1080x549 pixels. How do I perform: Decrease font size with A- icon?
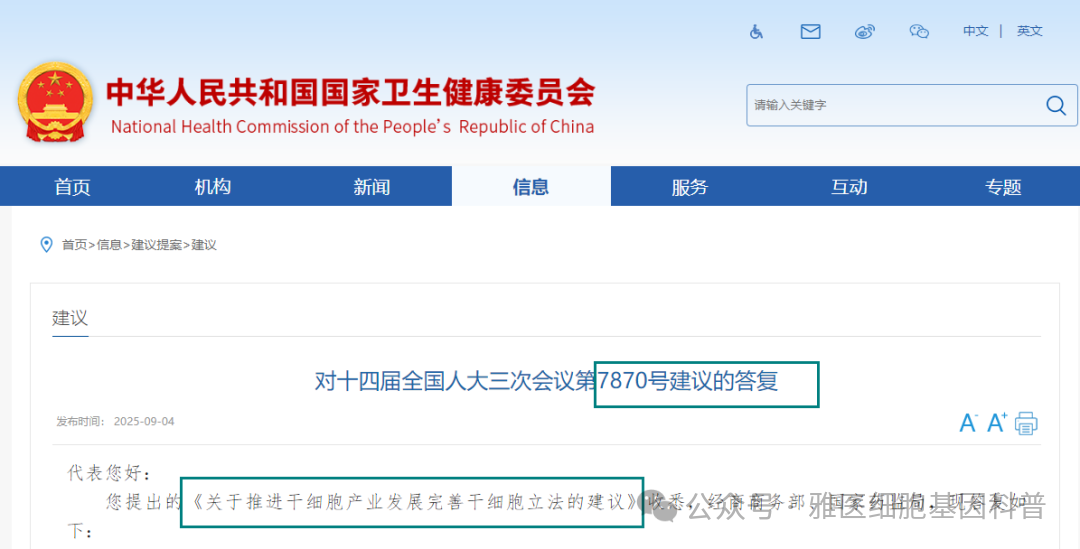tap(967, 423)
